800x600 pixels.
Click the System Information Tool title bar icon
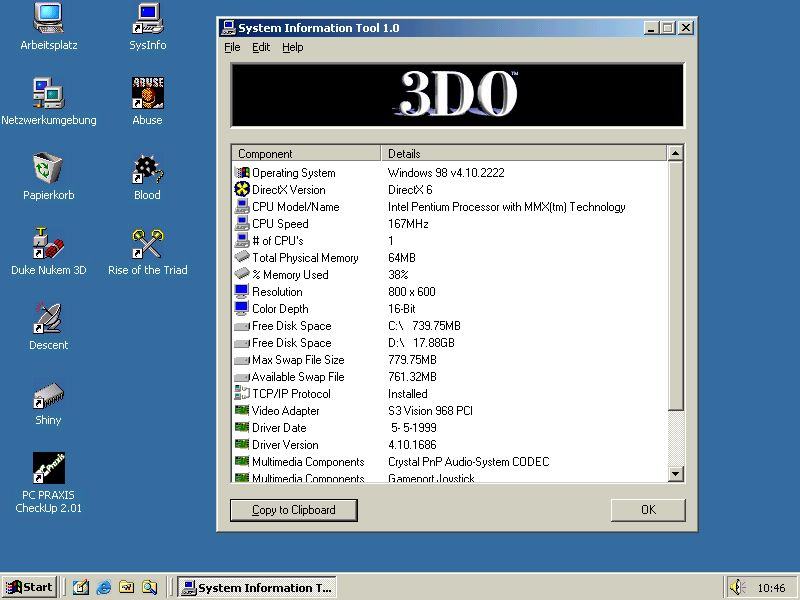coord(229,28)
